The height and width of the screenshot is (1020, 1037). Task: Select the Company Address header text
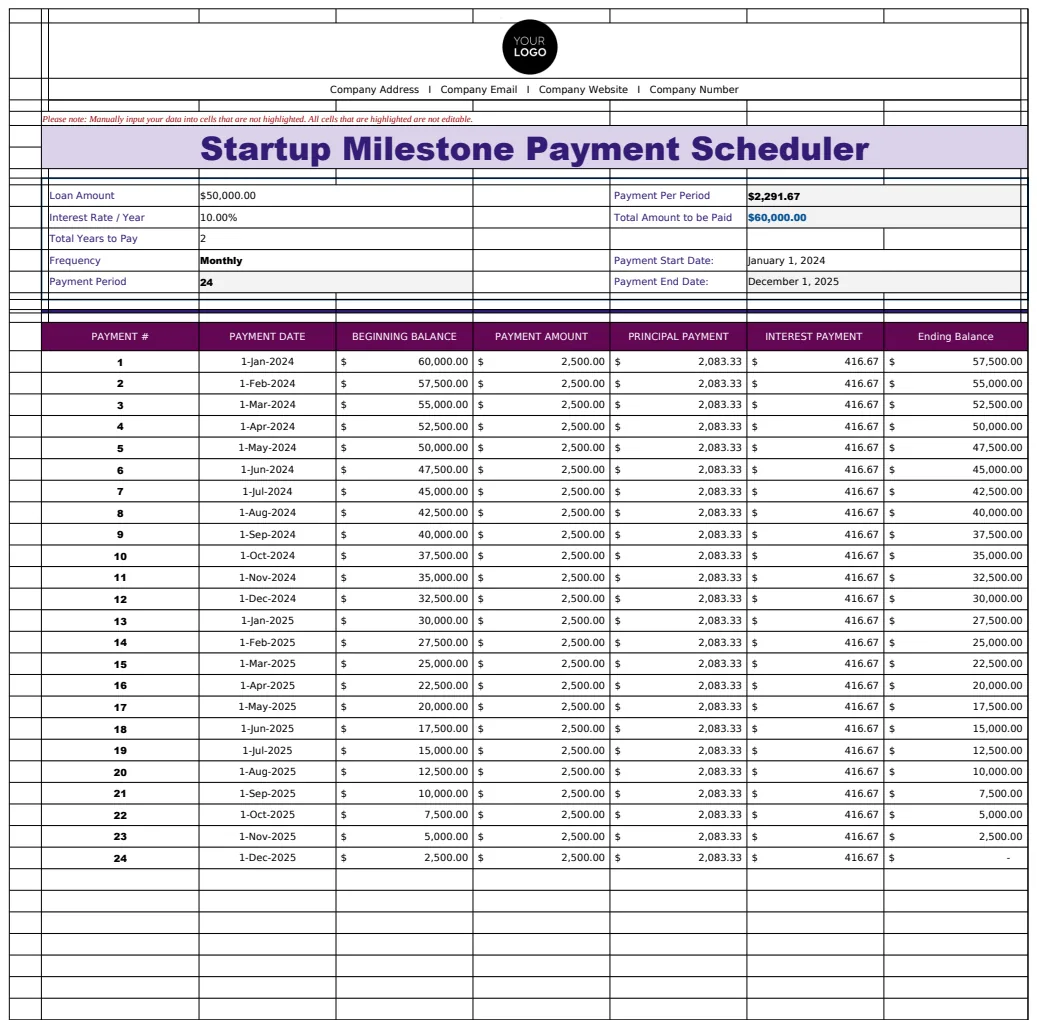click(x=374, y=89)
